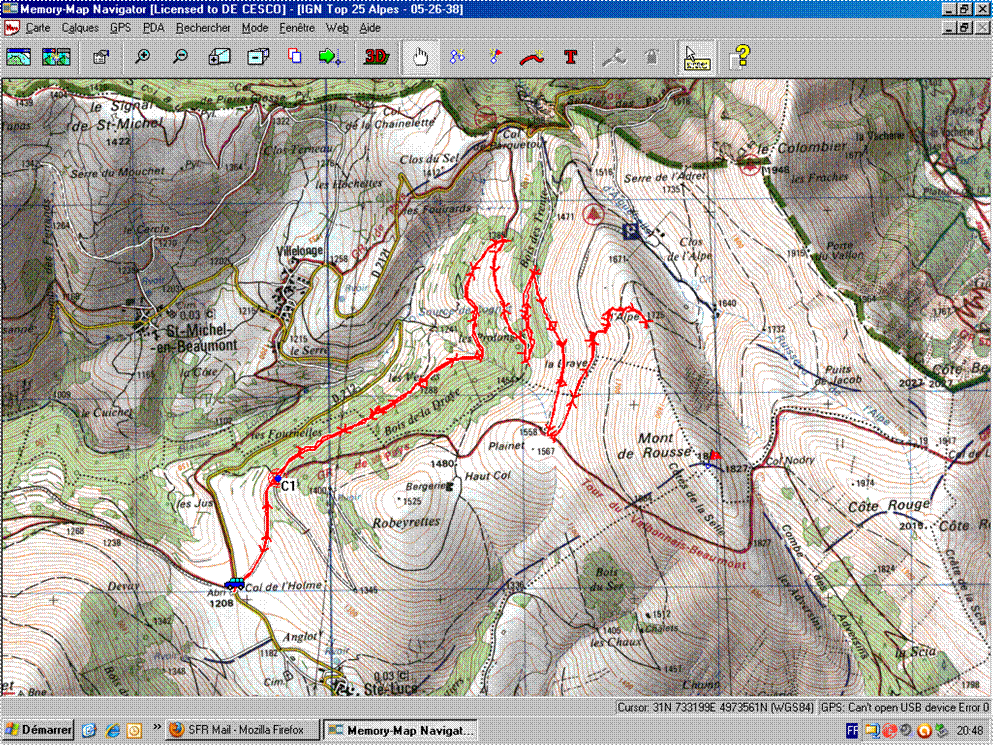Open the Calques menu
The image size is (993, 745).
(x=80, y=28)
